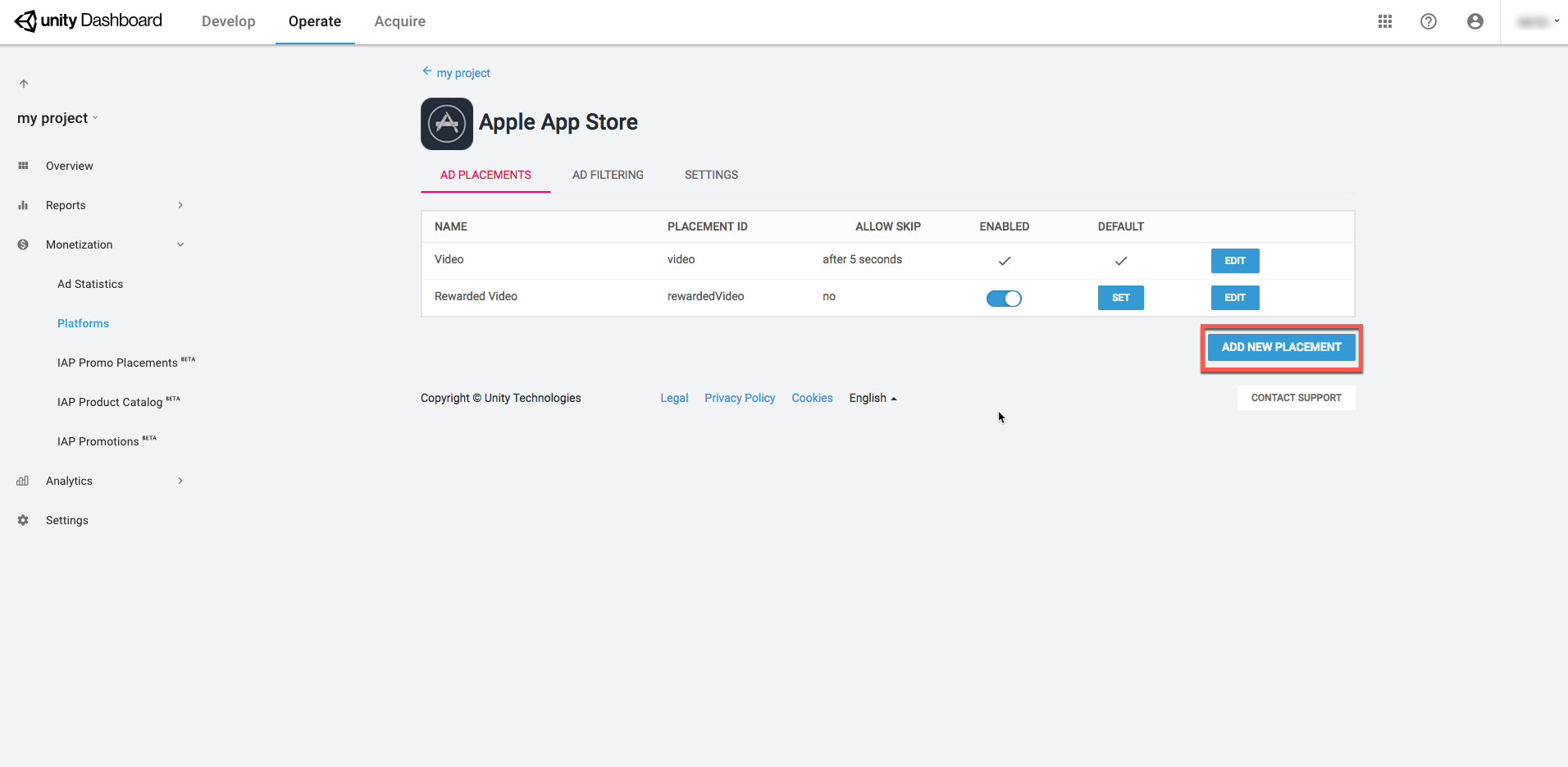Image resolution: width=1568 pixels, height=767 pixels.
Task: Click the PLACEMENT ID column header
Action: [708, 226]
